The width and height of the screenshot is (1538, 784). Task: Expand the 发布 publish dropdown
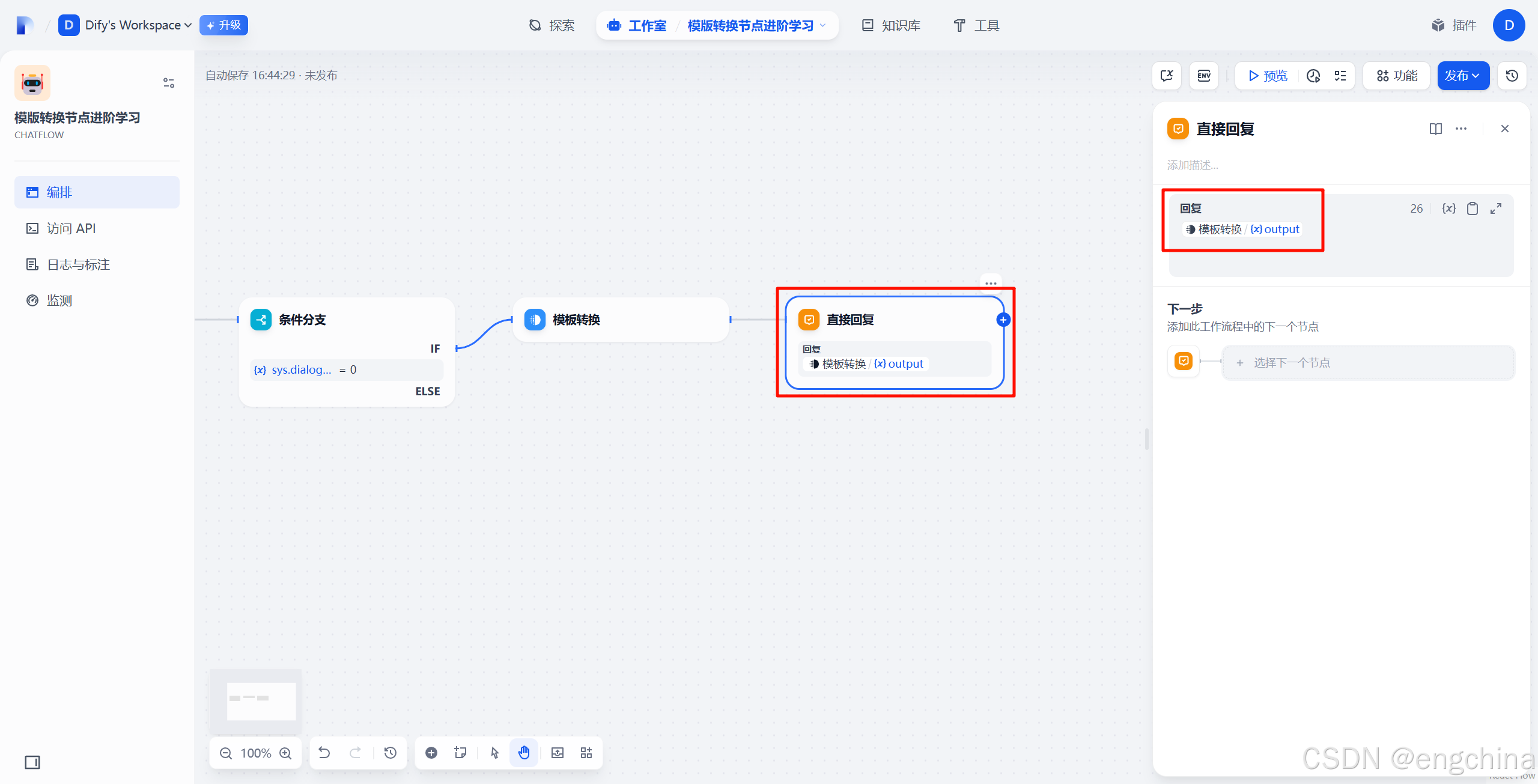(1463, 76)
